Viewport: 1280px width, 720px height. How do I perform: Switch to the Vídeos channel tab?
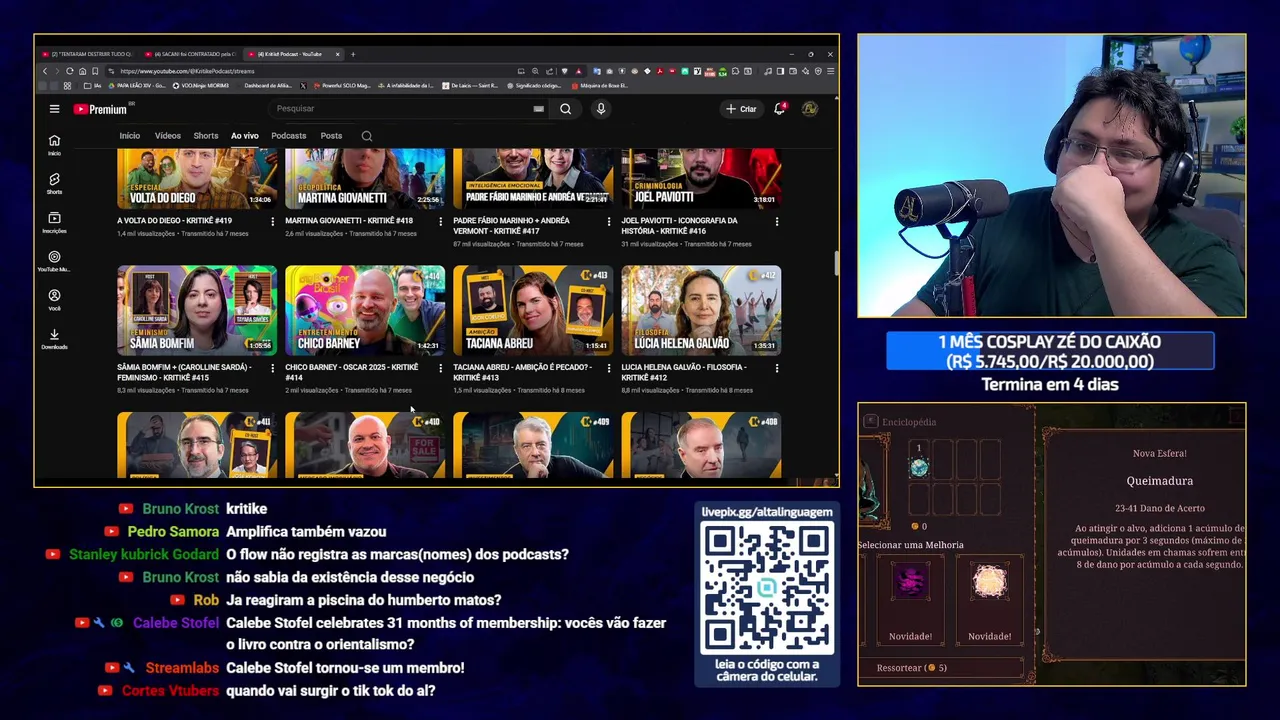168,136
